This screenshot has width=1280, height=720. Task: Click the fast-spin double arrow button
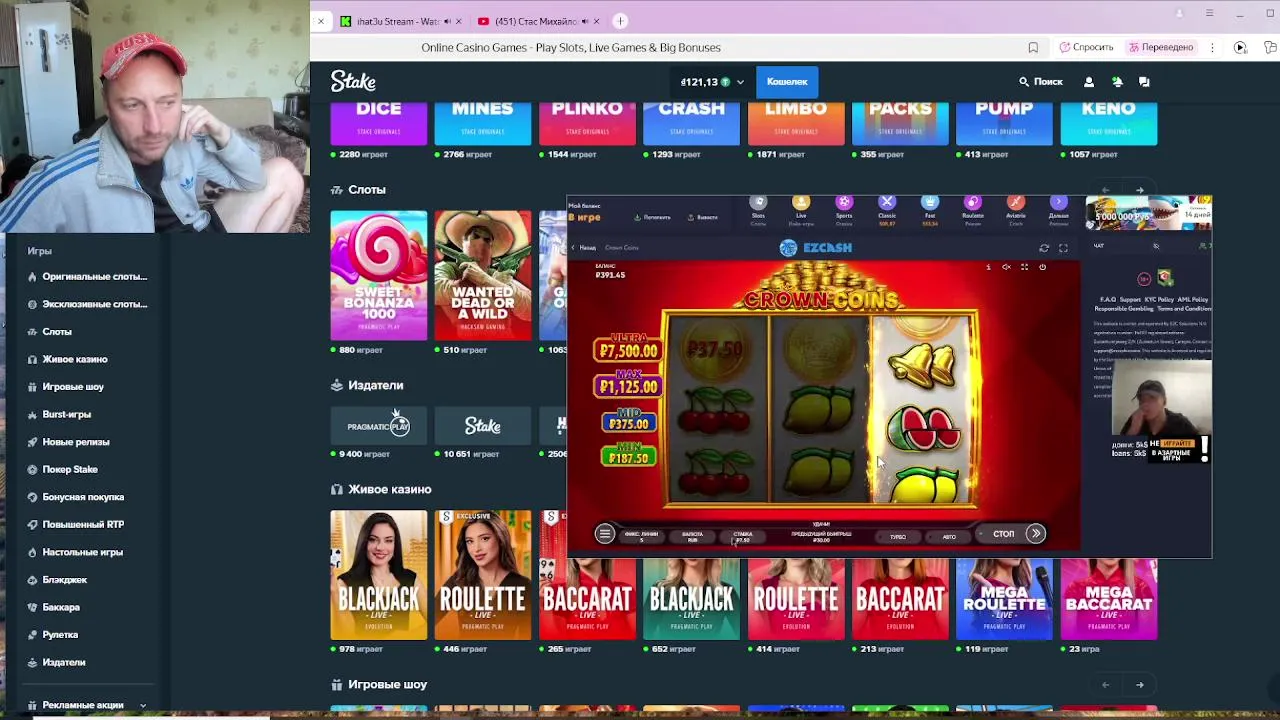coord(1036,534)
